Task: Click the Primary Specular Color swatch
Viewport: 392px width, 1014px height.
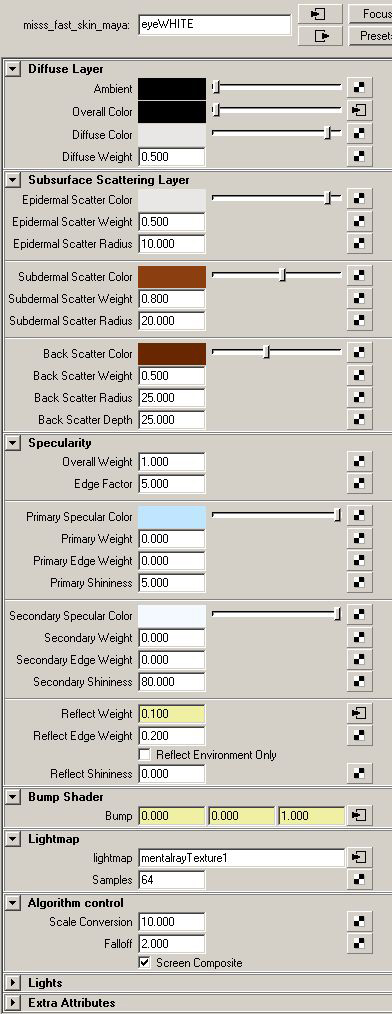Action: pyautogui.click(x=172, y=517)
